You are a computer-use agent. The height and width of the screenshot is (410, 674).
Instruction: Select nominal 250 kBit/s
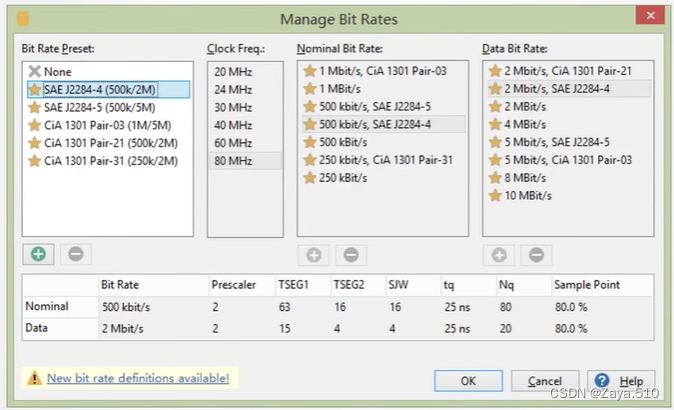[x=383, y=177]
